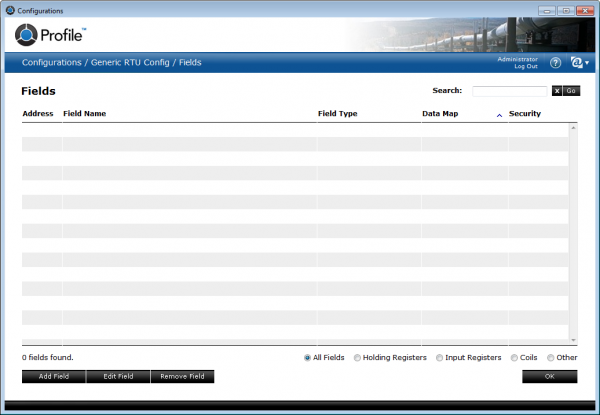Screen dimensions: 600x415
Task: Click the table scrollbar down arrow
Action: point(573,340)
